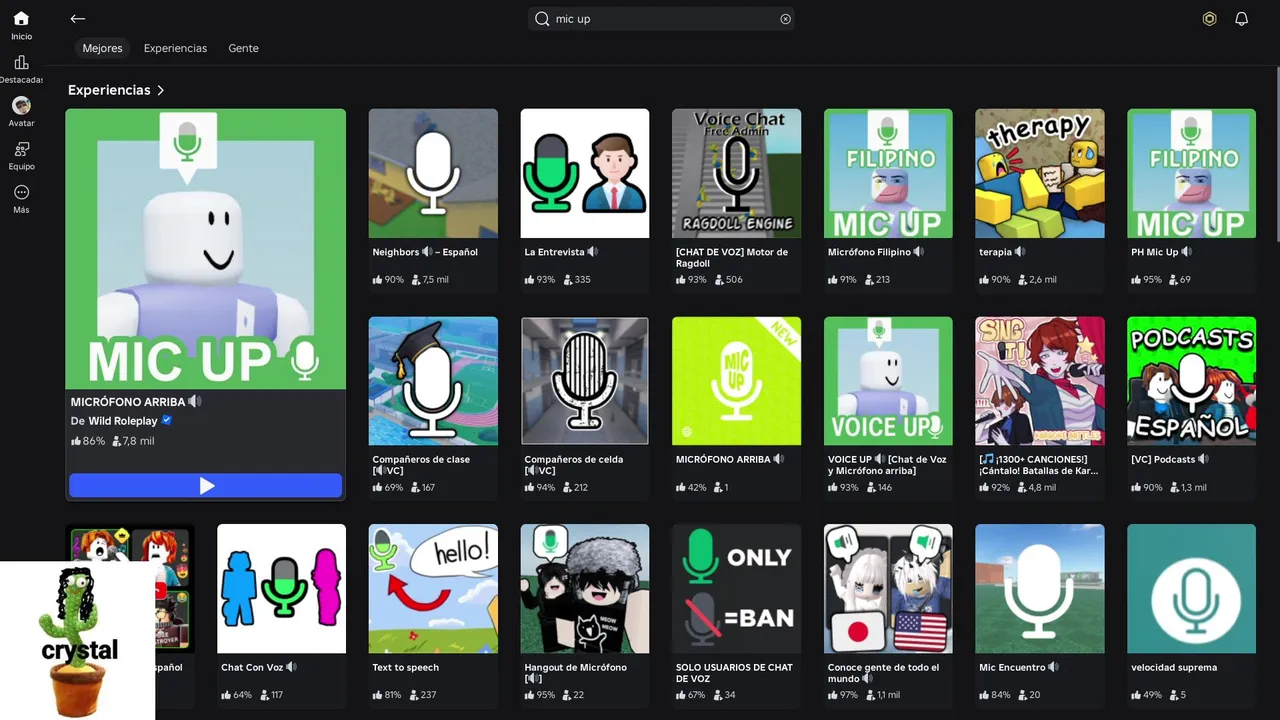Click the voice speaker icon beside PH Mic Up
This screenshot has width=1280, height=720.
(1188, 252)
